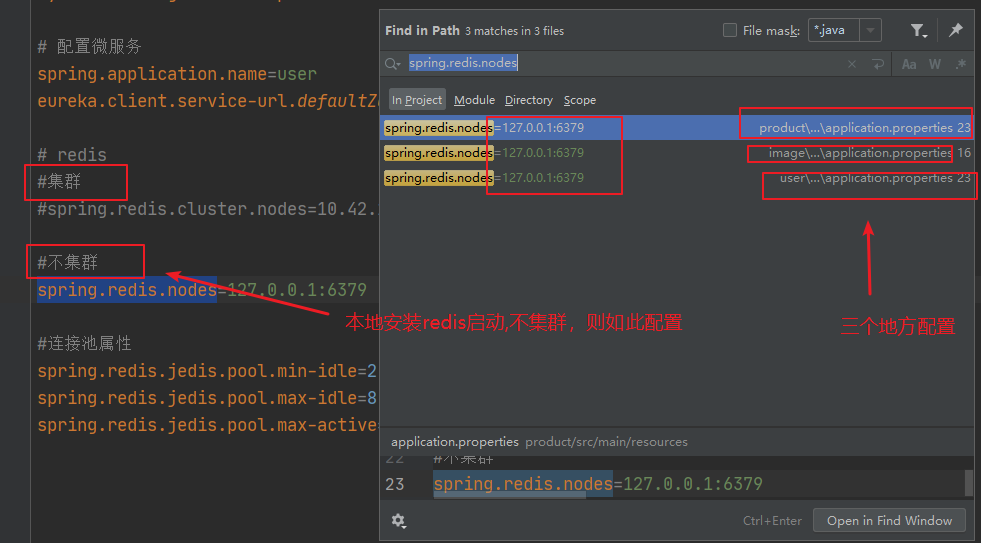Click highlighted spring.redis.nodes in editor
This screenshot has width=981, height=543.
[127, 290]
